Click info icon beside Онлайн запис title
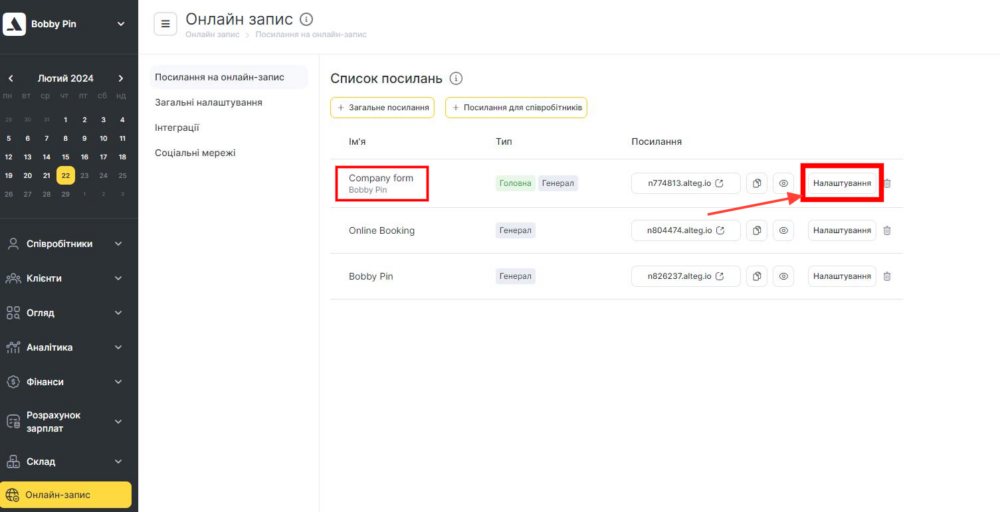 point(306,19)
